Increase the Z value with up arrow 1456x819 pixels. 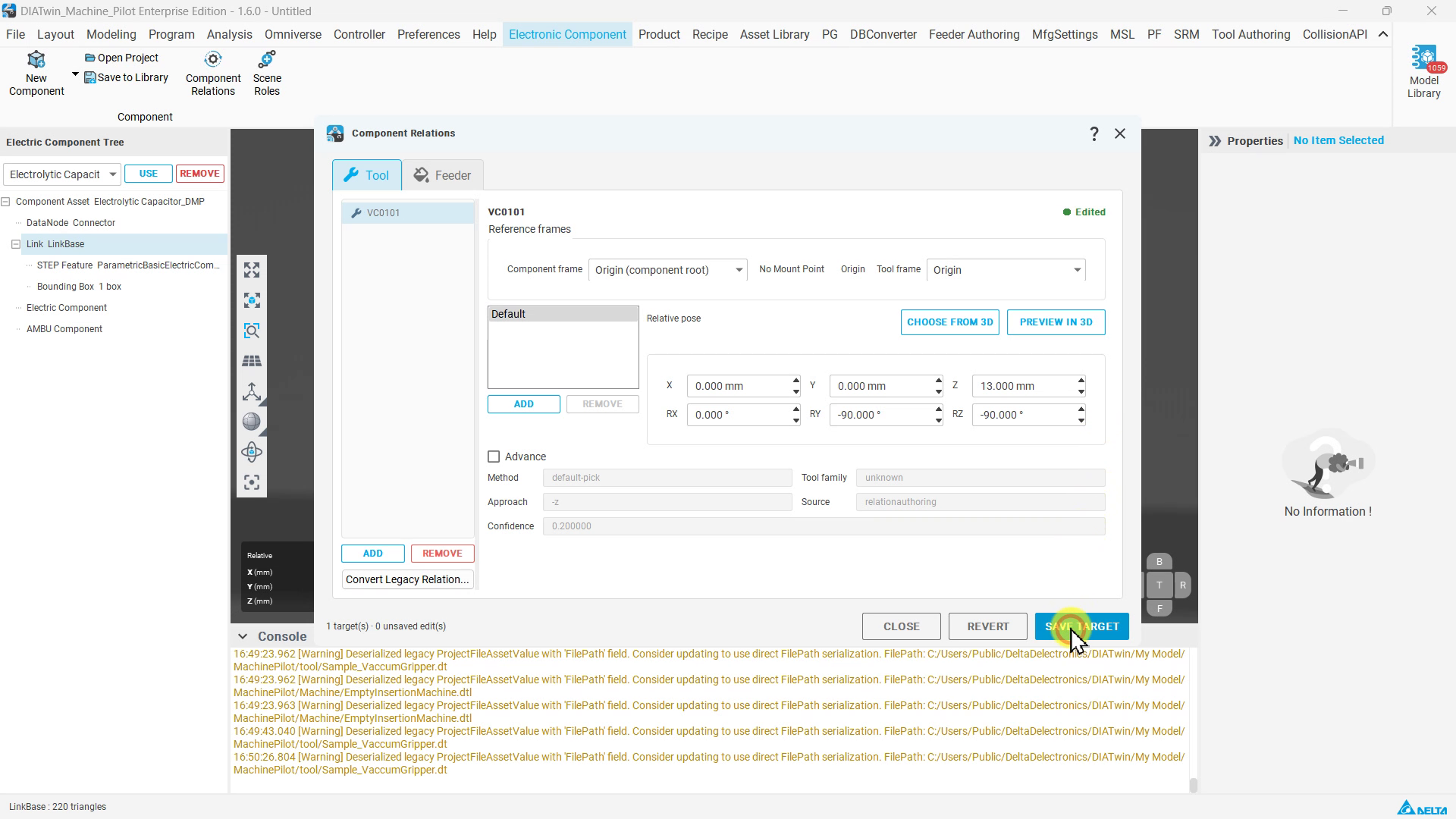1081,381
